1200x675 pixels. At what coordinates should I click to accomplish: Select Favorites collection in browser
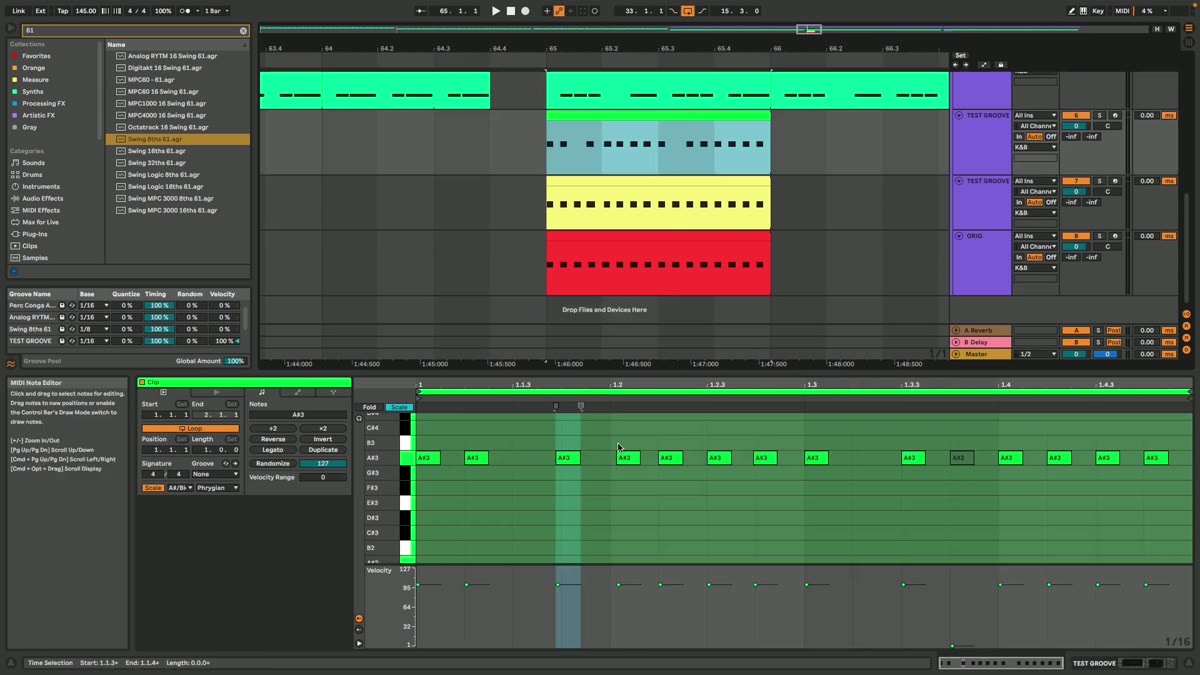click(36, 56)
